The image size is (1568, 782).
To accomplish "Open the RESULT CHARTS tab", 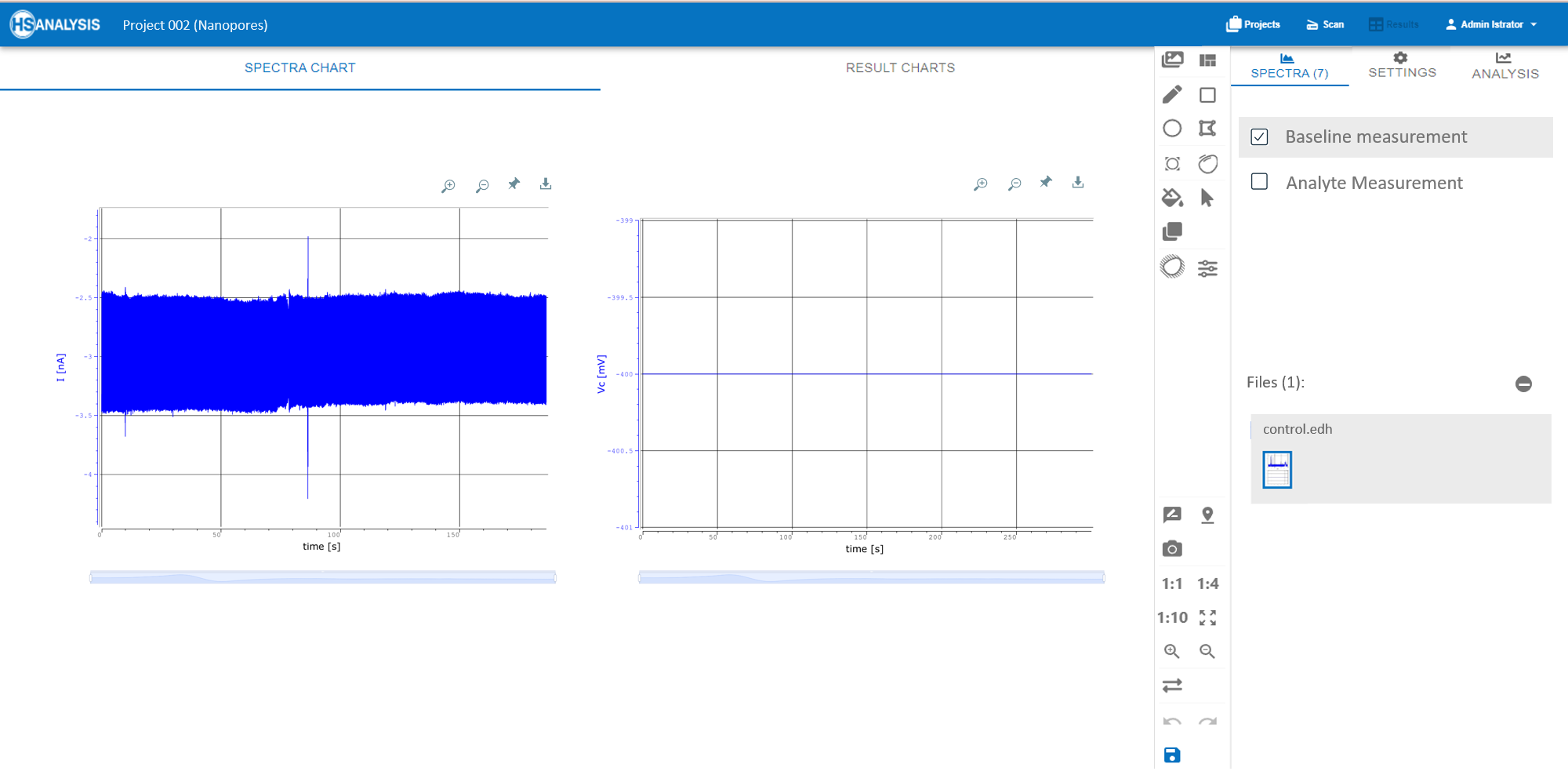I will (900, 67).
